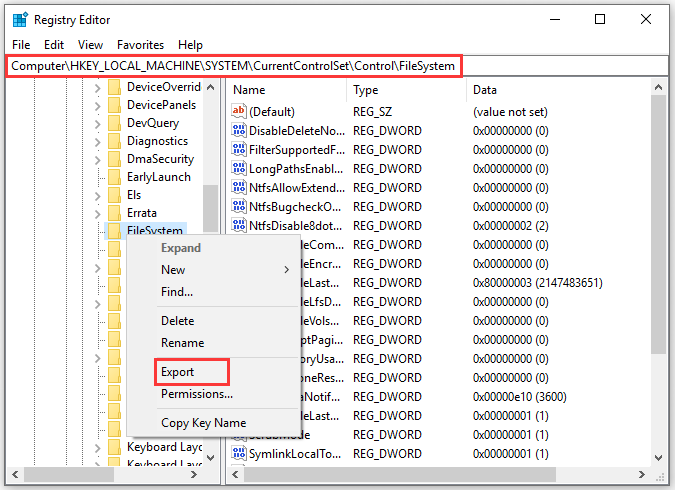This screenshot has width=675, height=490.
Task: Click the data value 0x00000002 (2)
Action: [510, 226]
